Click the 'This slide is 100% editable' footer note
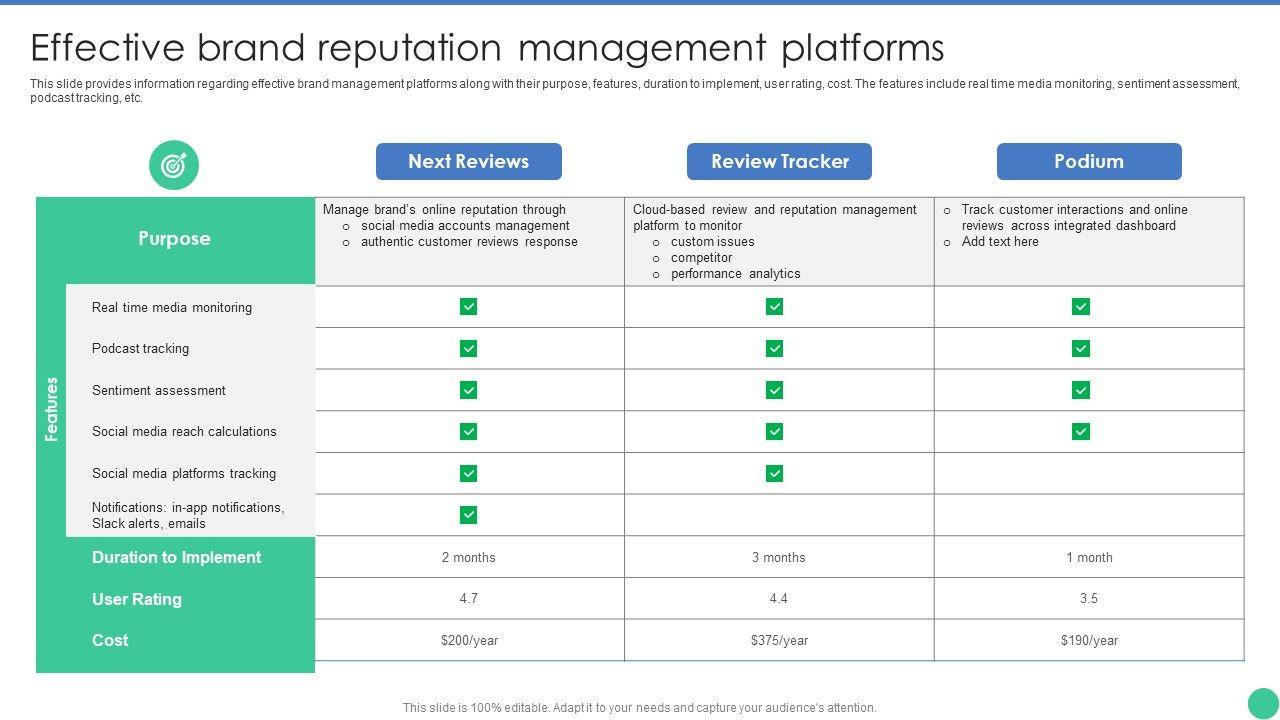This screenshot has width=1280, height=720. (x=640, y=708)
